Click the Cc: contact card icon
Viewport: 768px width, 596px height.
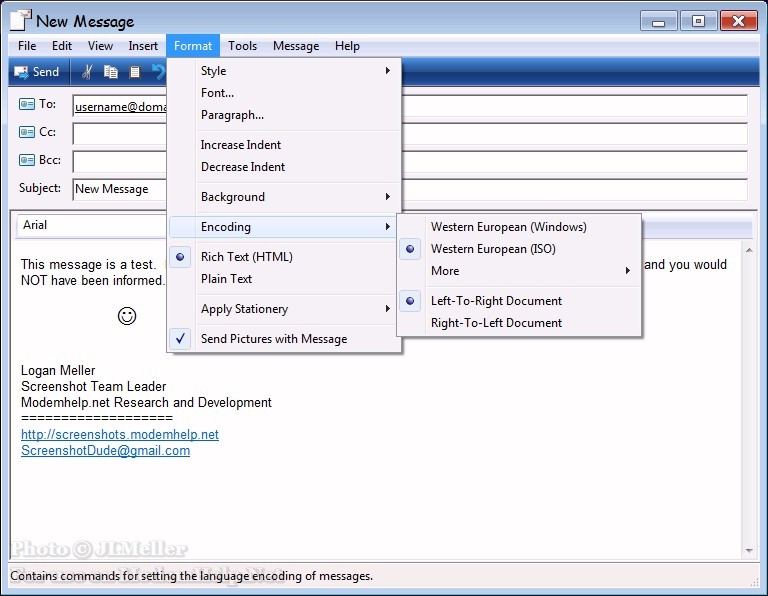click(27, 132)
